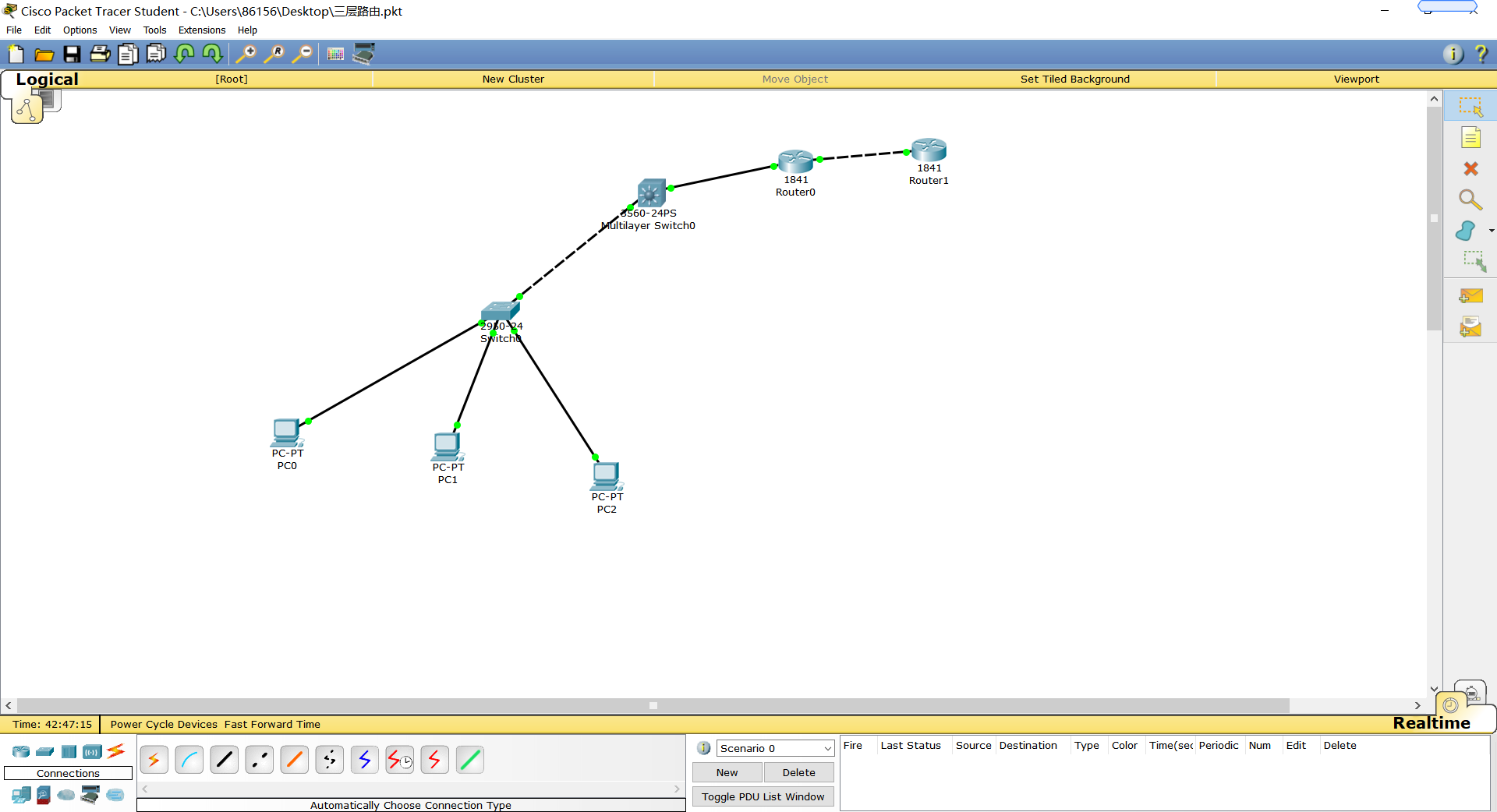Pick the Routers device category icon
1497x812 pixels.
click(21, 752)
